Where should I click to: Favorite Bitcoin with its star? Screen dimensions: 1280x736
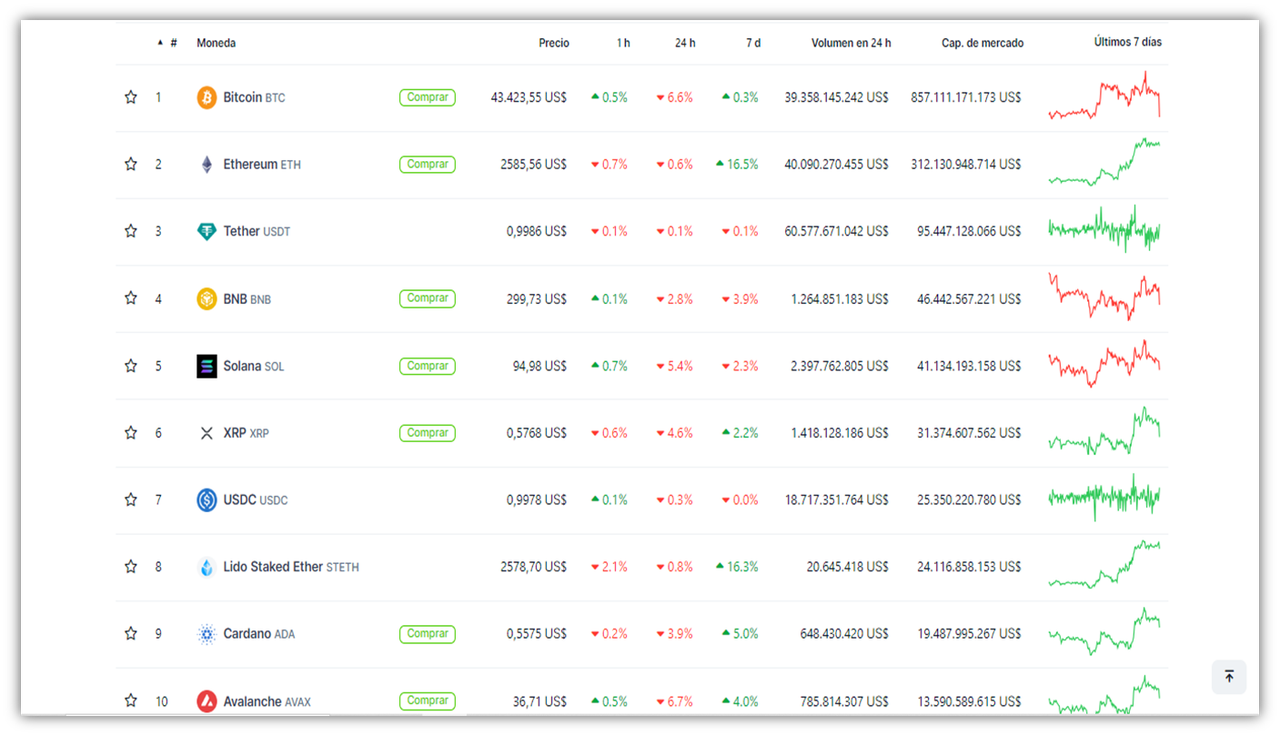click(130, 97)
